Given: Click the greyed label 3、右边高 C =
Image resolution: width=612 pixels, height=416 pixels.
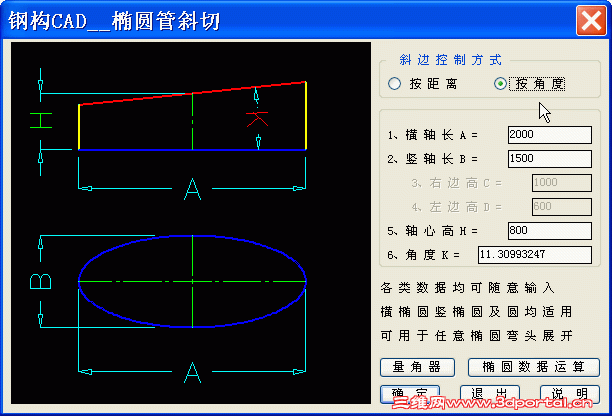Looking at the screenshot, I should (457, 183).
